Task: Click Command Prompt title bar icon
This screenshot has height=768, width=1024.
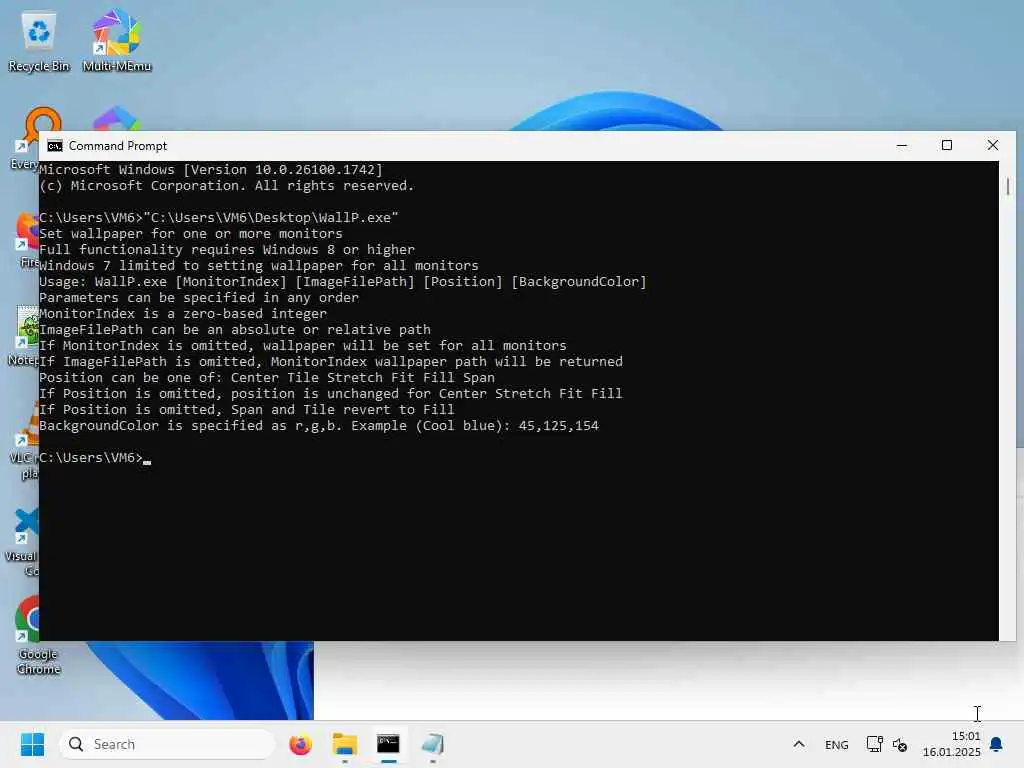Action: point(55,146)
